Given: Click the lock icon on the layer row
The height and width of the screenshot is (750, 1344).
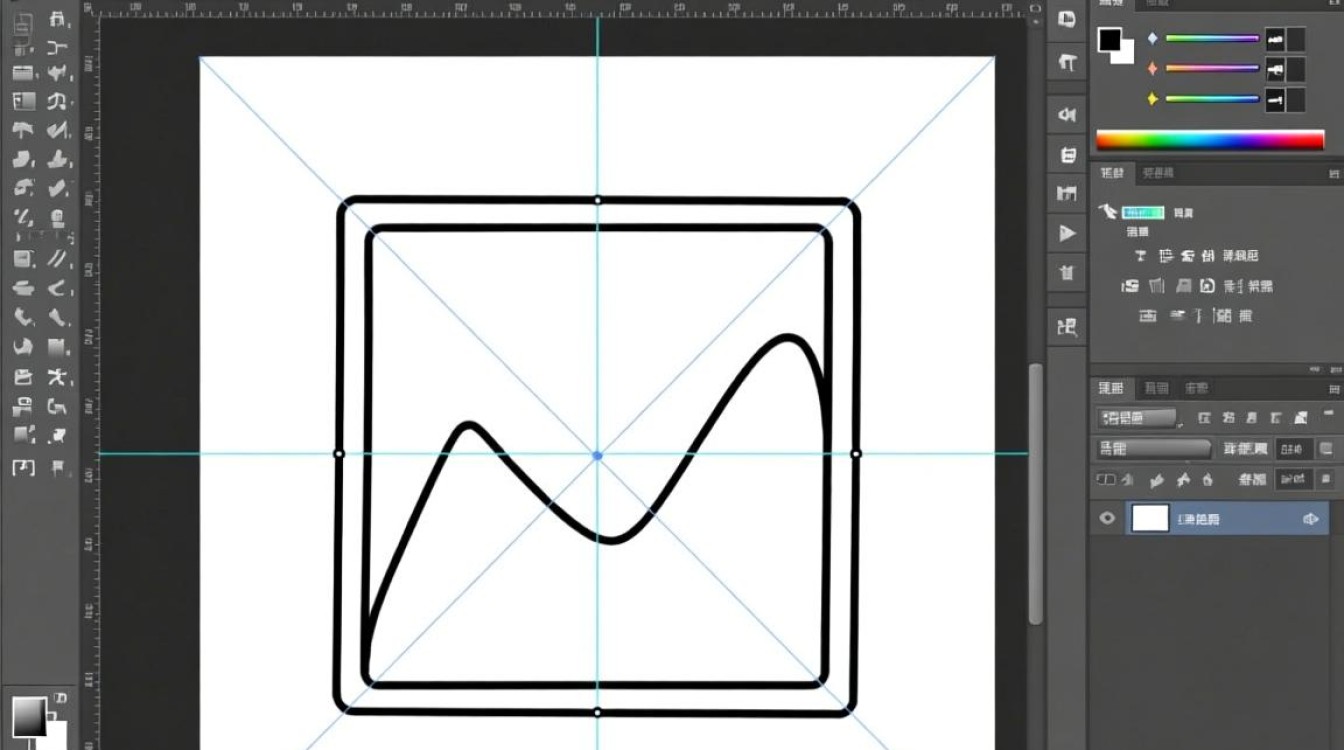Looking at the screenshot, I should click(x=1310, y=519).
